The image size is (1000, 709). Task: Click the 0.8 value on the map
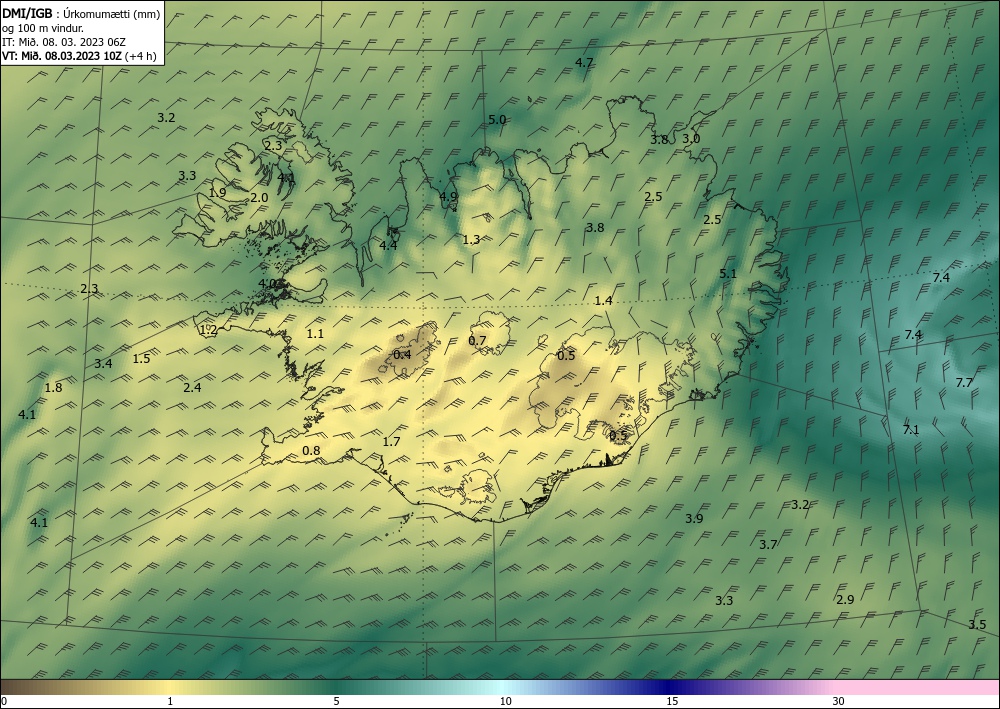point(311,451)
